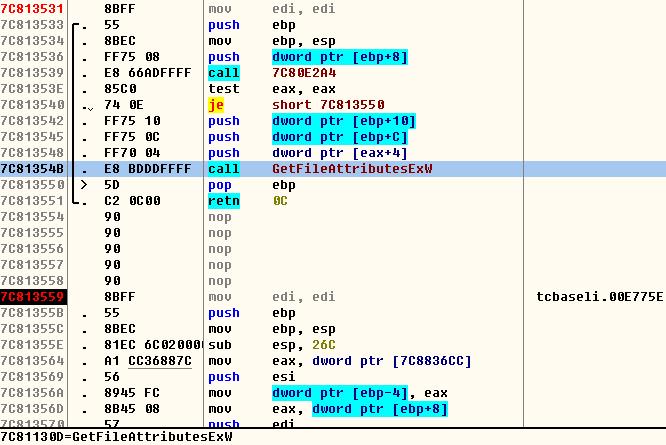Viewport: 666px width, 445px height.
Task: Select the push esi instruction at 7C813569
Action: (252, 377)
